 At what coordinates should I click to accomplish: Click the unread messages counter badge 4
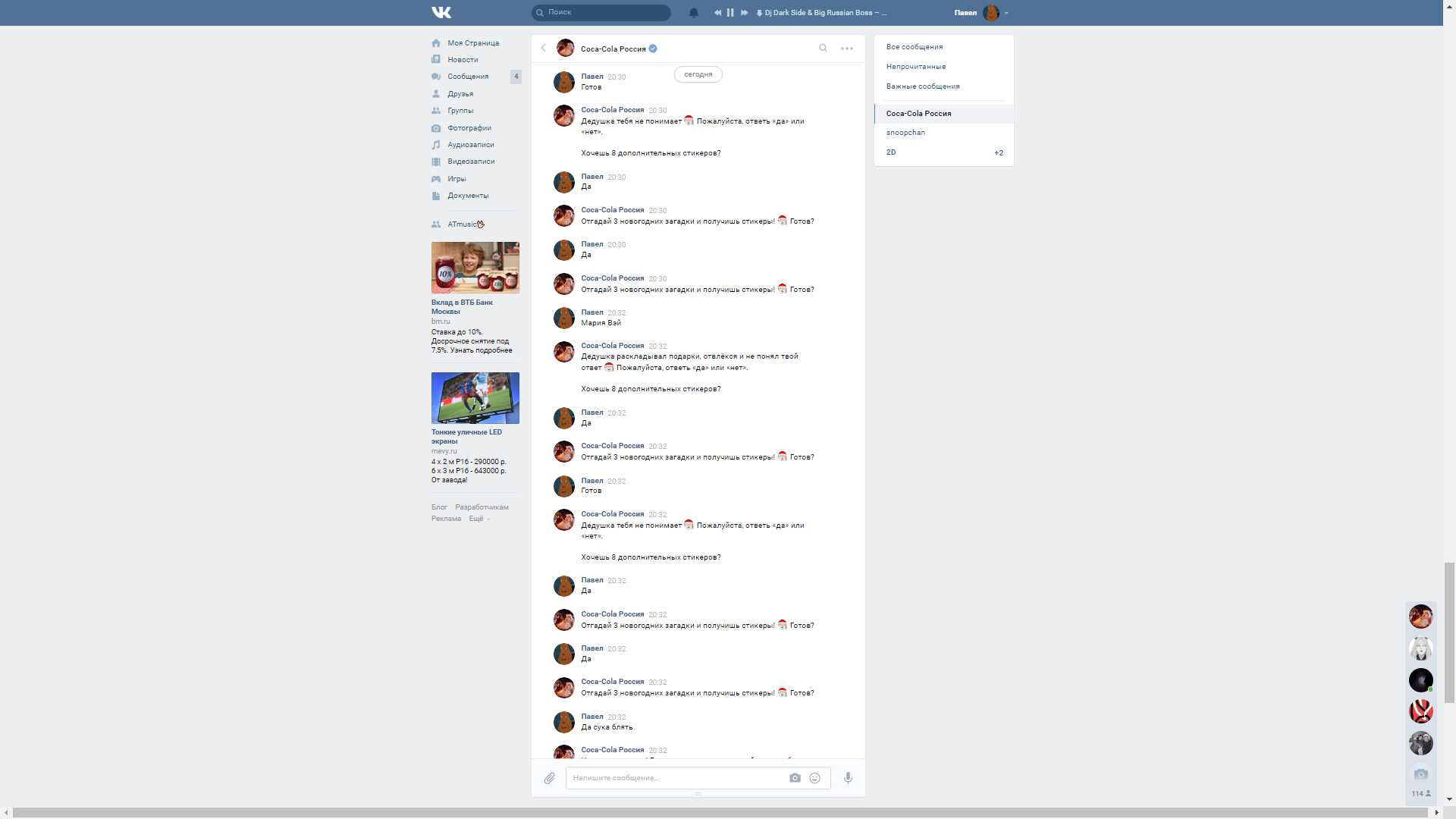click(x=516, y=77)
